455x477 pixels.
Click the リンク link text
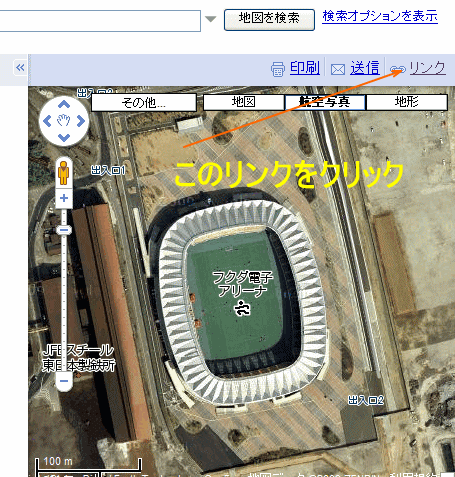point(428,68)
